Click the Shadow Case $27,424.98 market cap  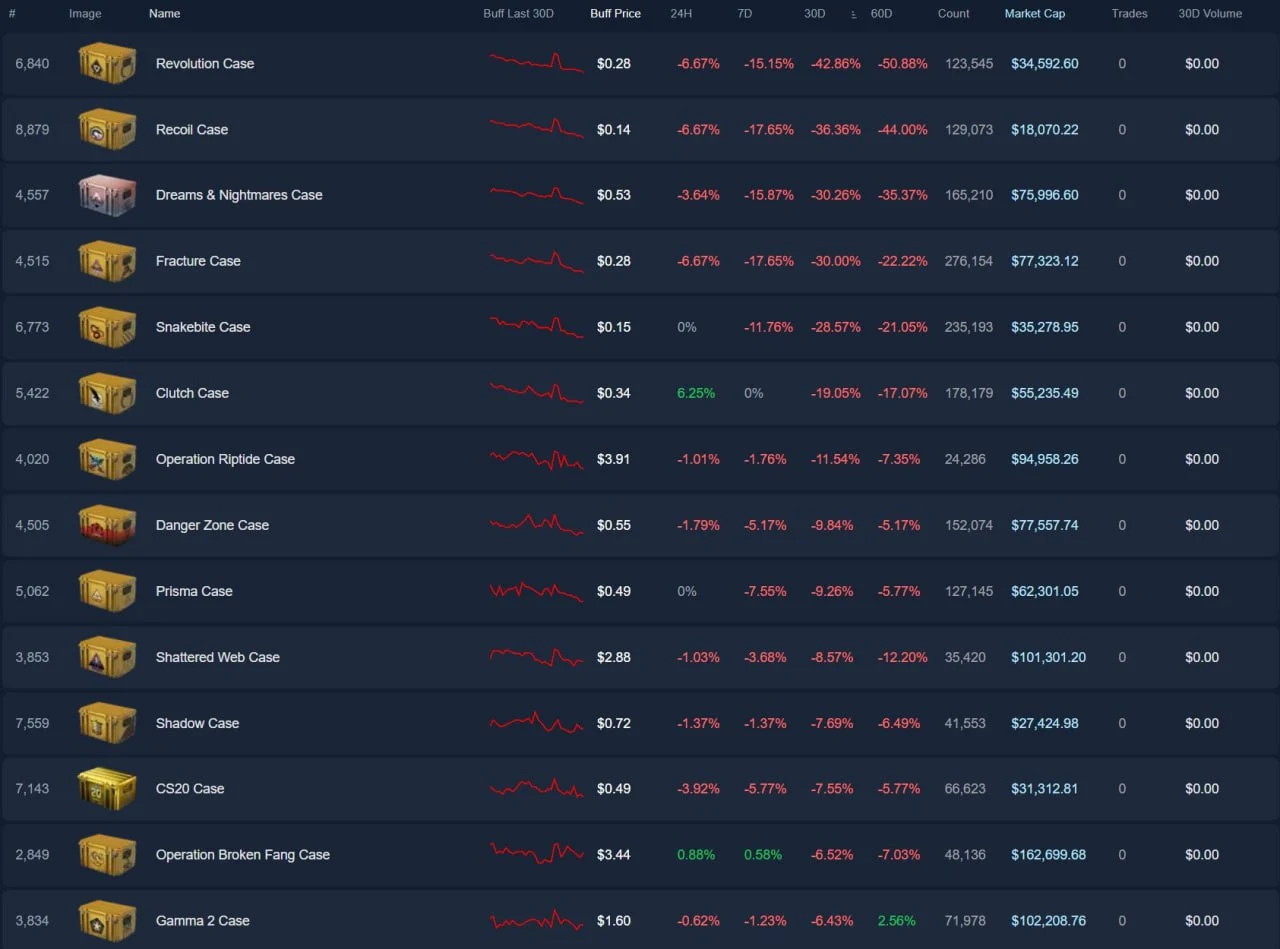pyautogui.click(x=1045, y=723)
